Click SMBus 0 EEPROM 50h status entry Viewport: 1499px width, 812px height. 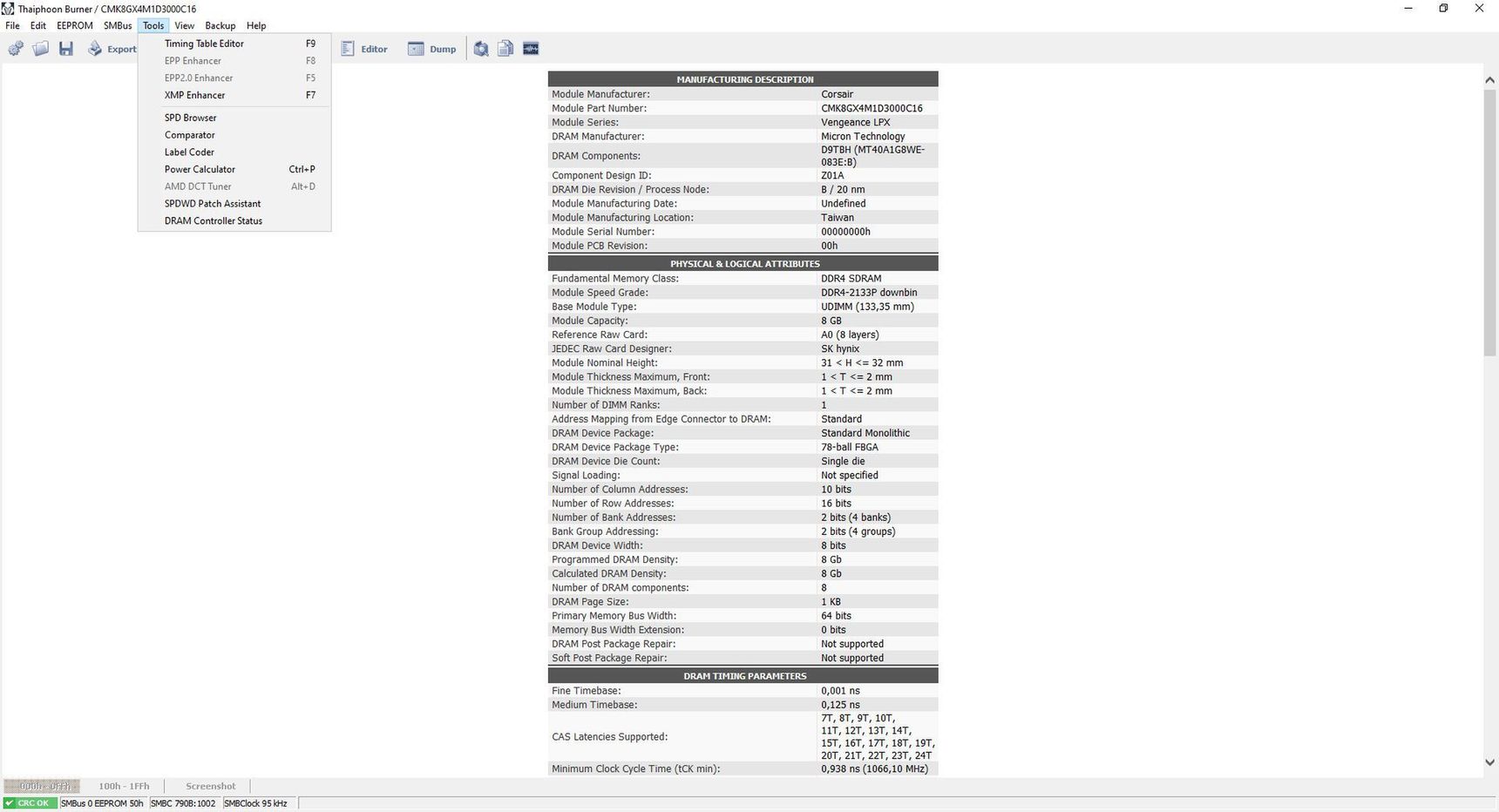[x=102, y=803]
